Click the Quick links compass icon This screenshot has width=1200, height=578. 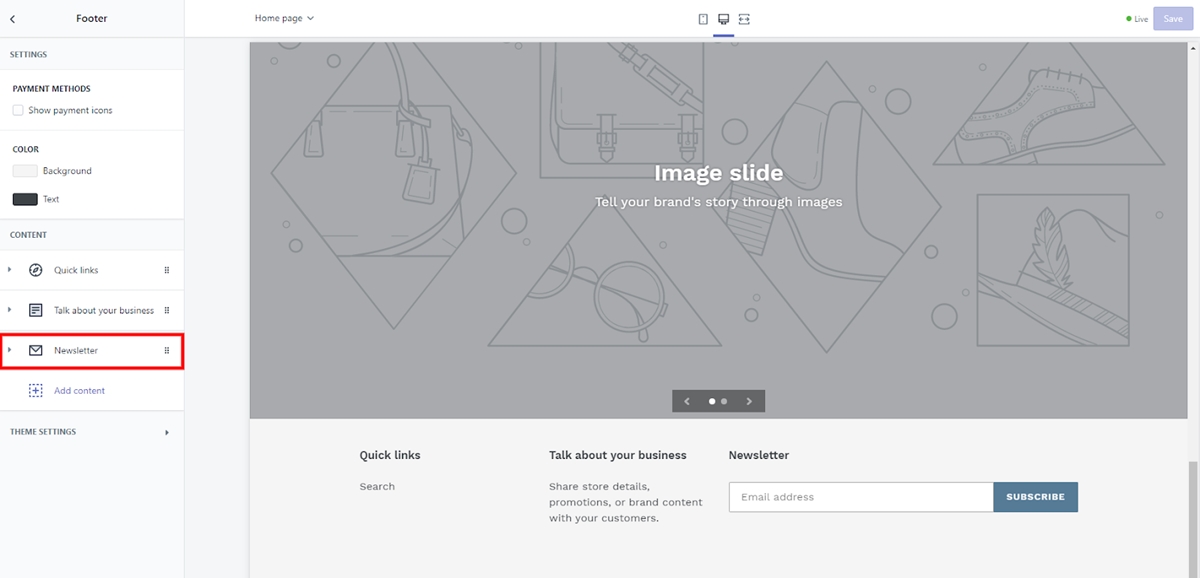click(35, 270)
